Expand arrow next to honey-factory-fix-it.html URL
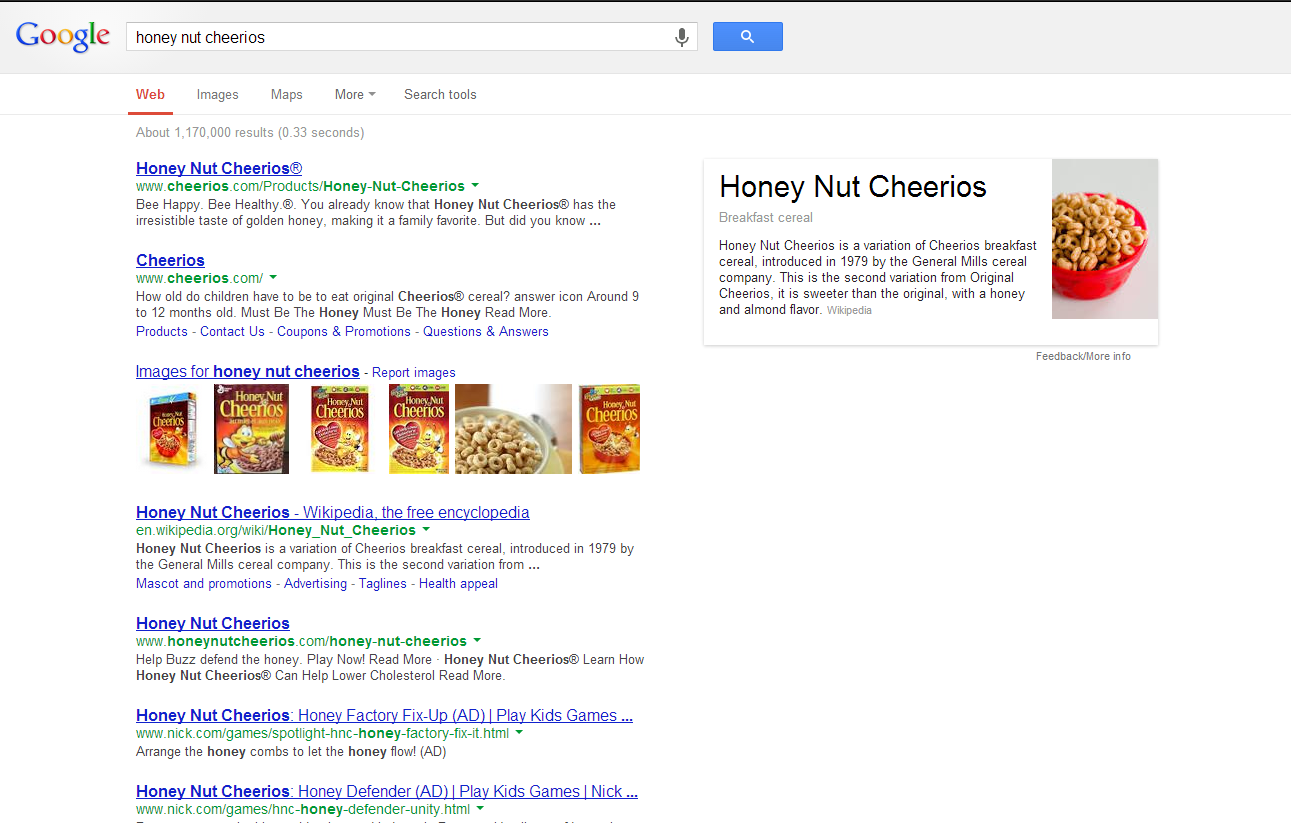This screenshot has width=1291, height=823. point(519,732)
